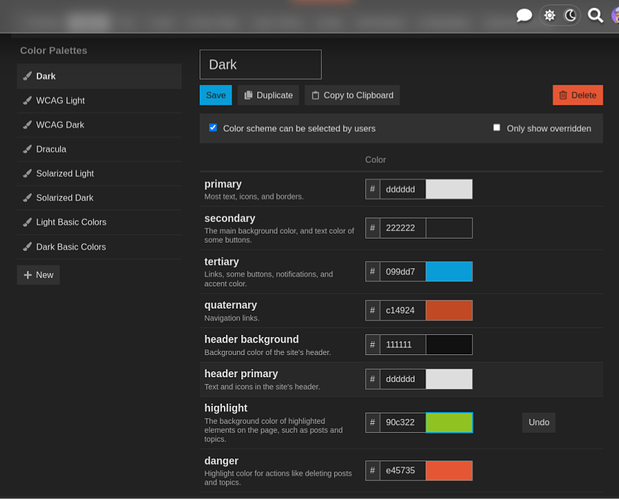Delete the Dark palette
619x500 pixels.
pos(578,95)
